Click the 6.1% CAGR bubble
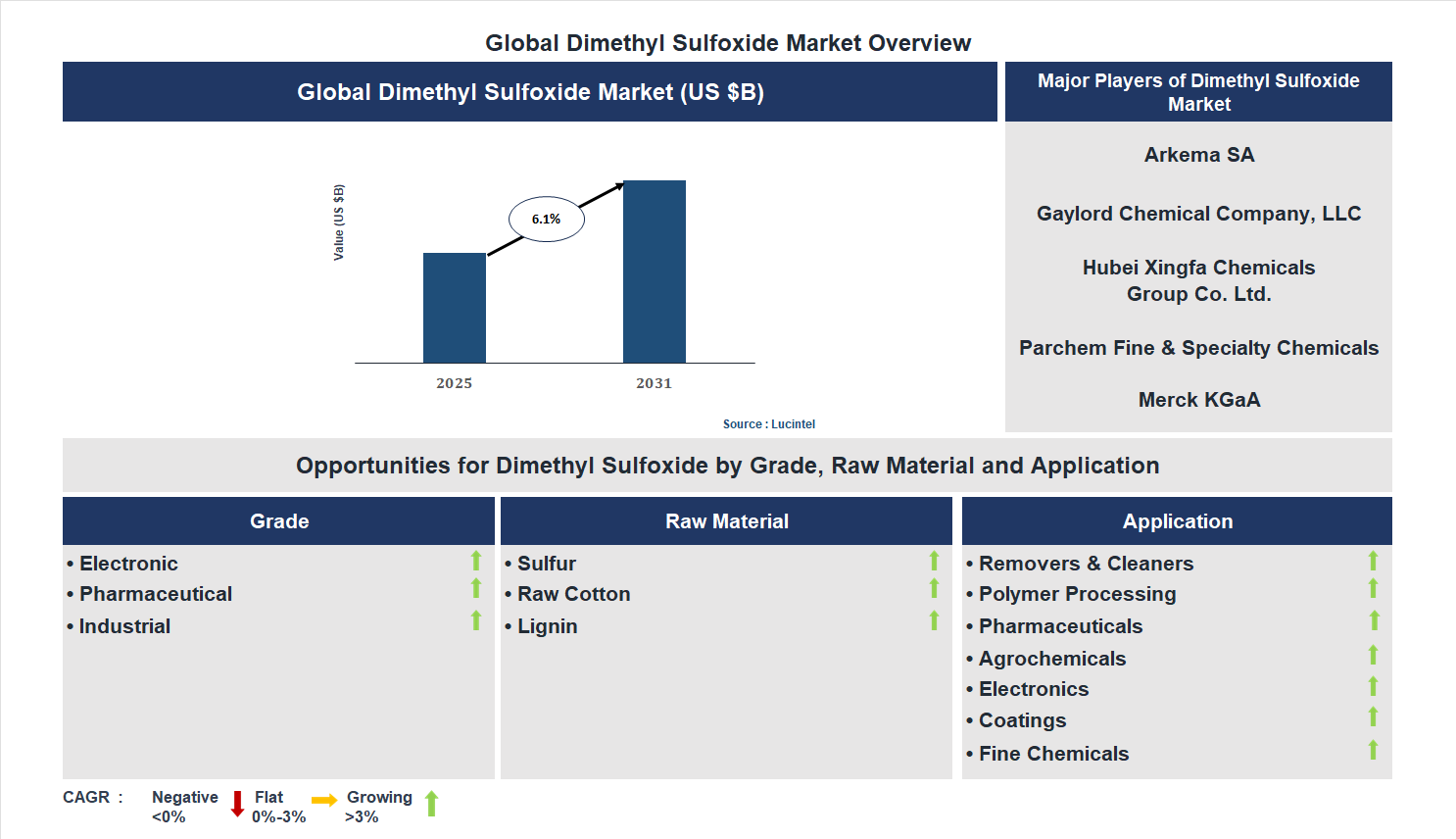The height and width of the screenshot is (839, 1456). click(x=545, y=220)
